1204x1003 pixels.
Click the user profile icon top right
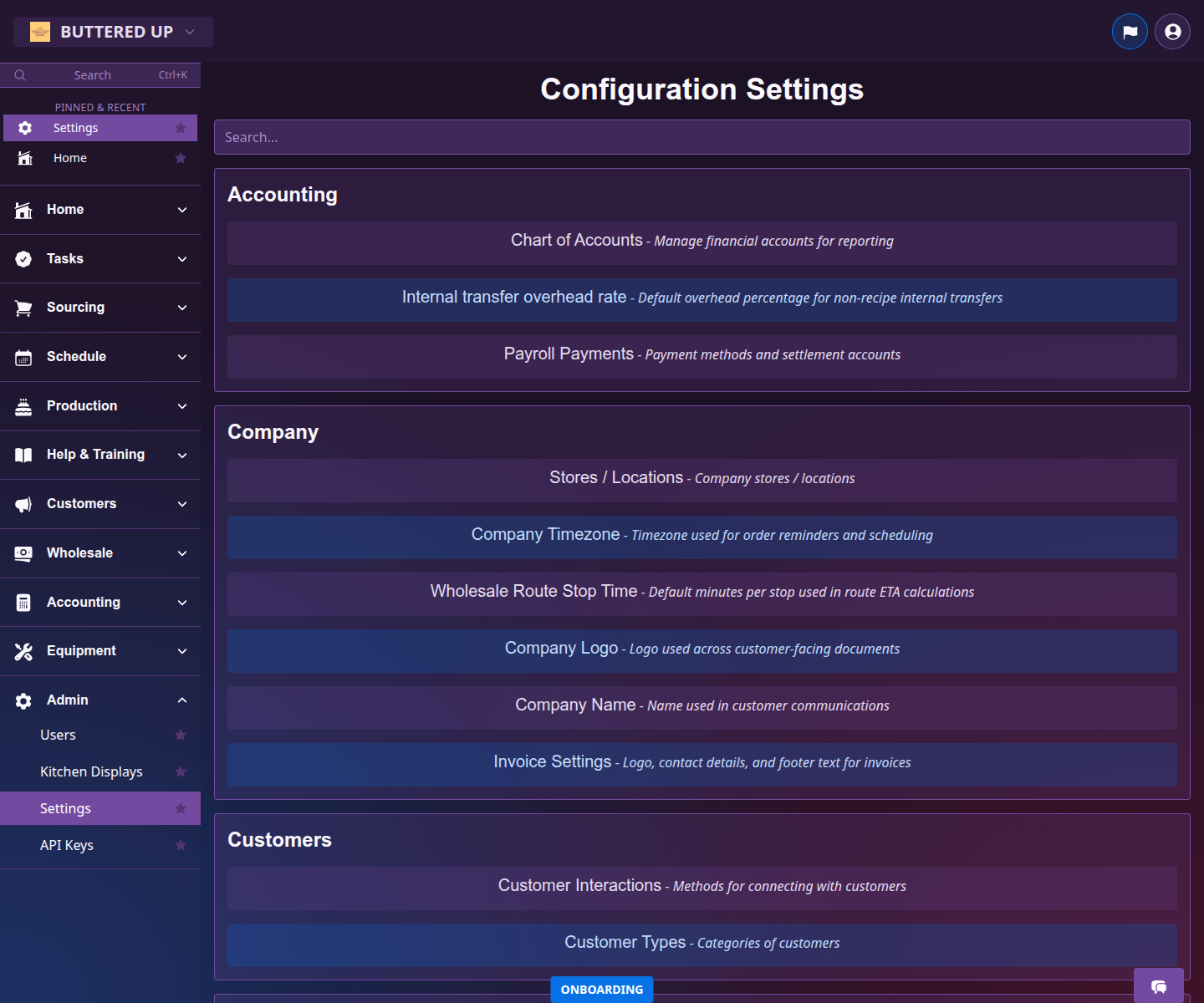1171,31
